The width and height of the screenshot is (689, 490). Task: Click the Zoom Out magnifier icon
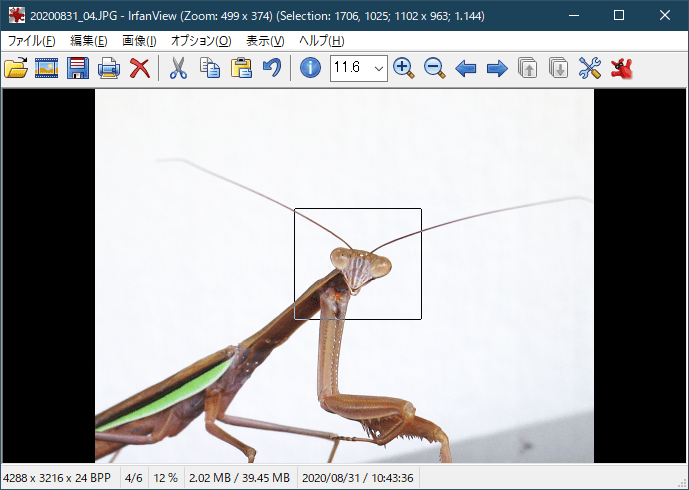tap(434, 68)
